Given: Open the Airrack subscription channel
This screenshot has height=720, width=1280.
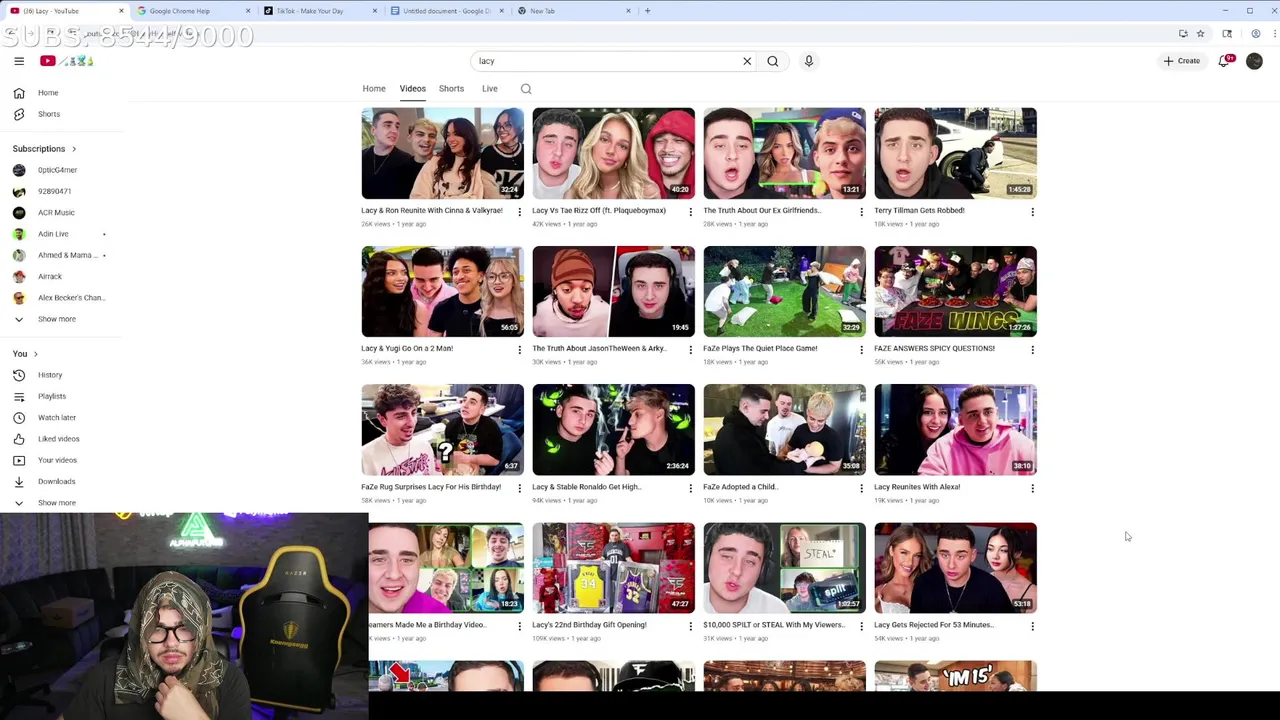Looking at the screenshot, I should (x=60, y=276).
